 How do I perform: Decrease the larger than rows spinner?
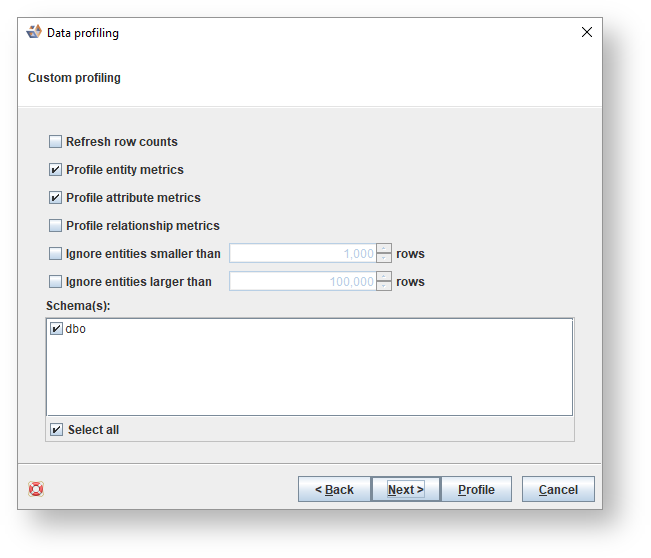coord(384,287)
